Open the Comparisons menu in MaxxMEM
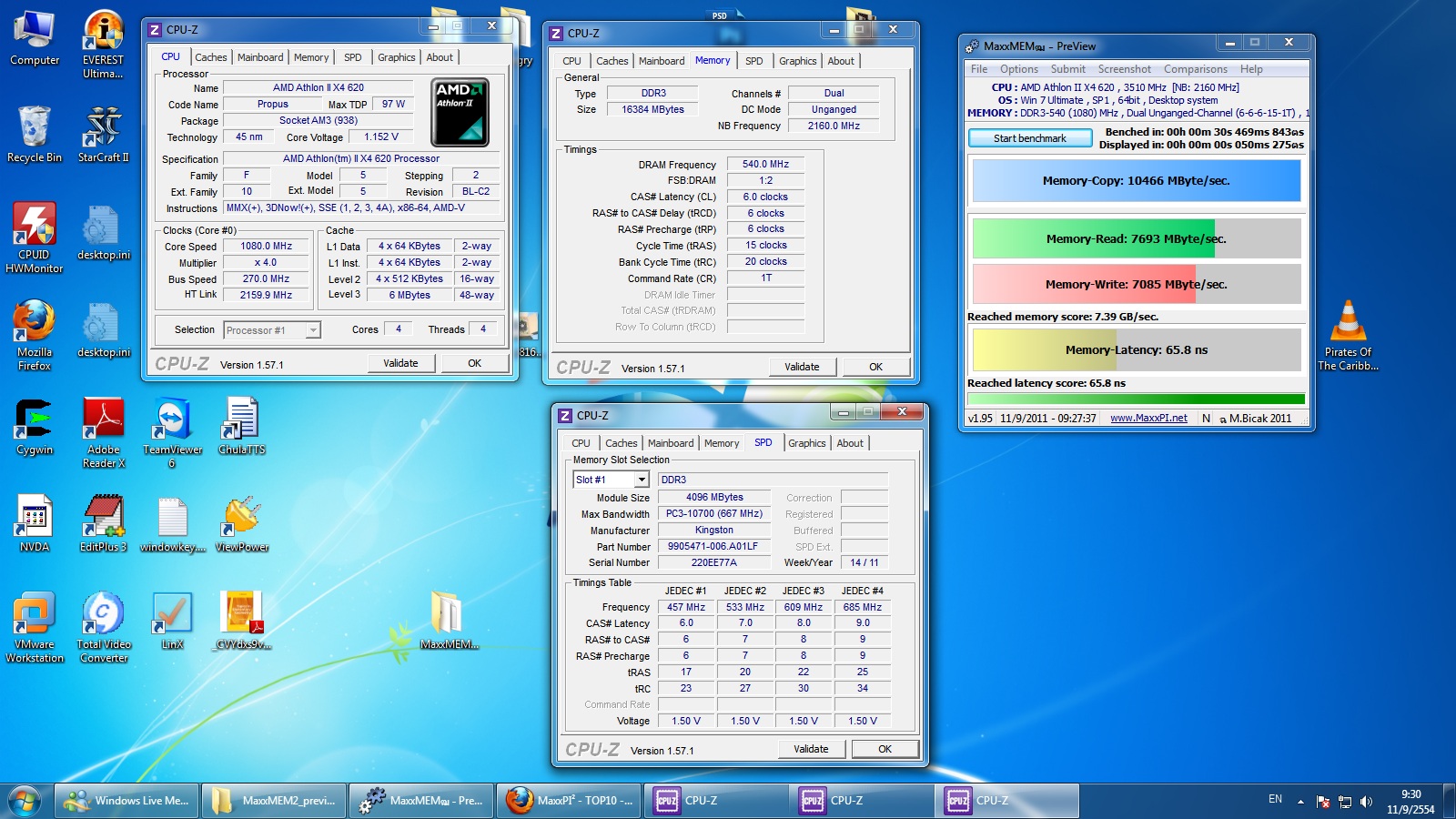1456x819 pixels. pyautogui.click(x=1195, y=69)
